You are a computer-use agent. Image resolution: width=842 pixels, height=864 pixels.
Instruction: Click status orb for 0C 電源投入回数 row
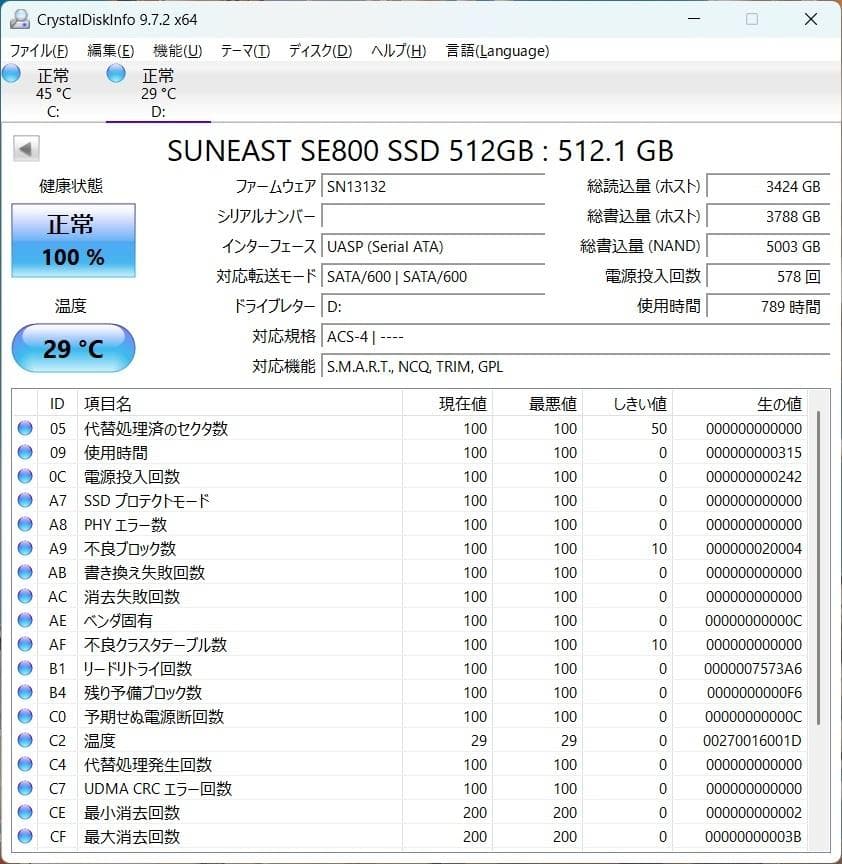(25, 476)
